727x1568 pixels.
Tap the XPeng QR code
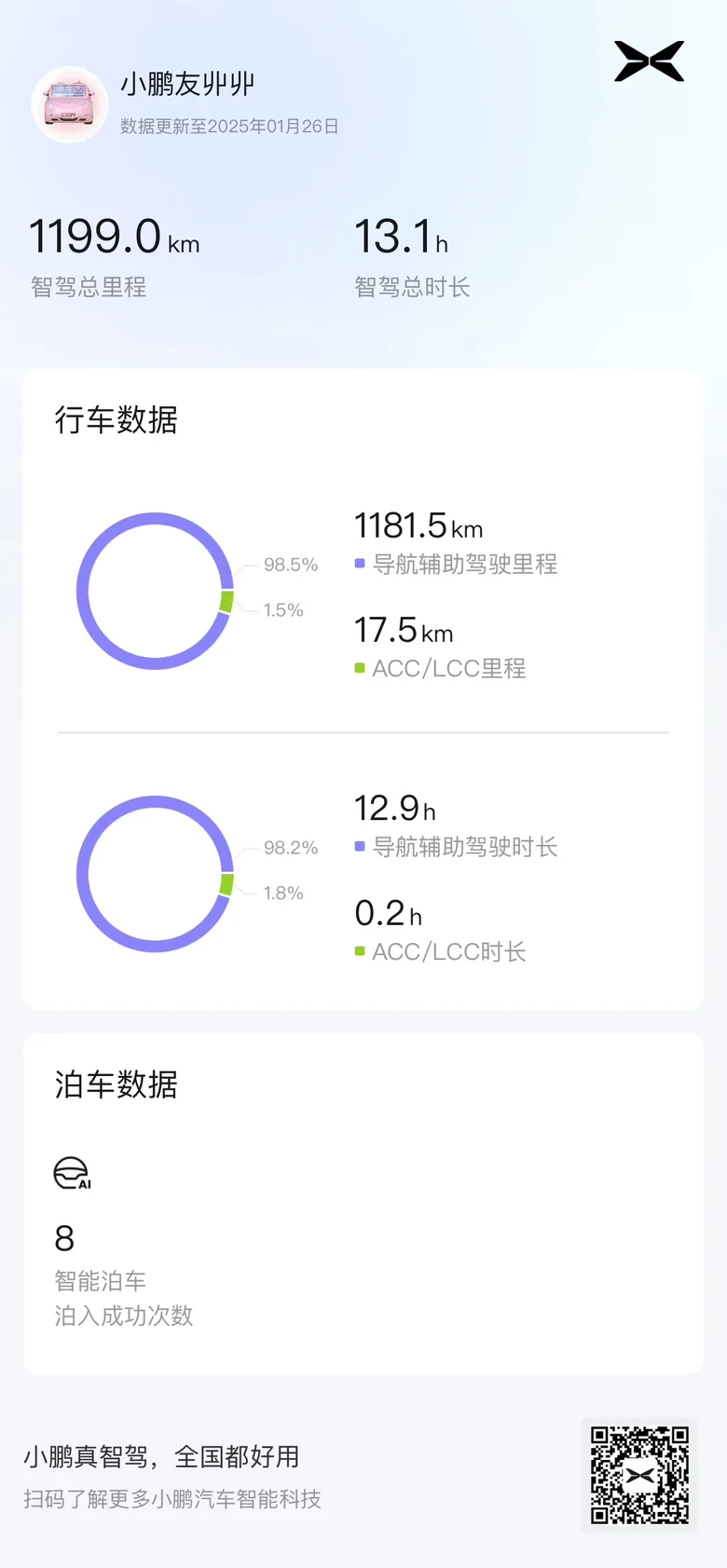[639, 1475]
